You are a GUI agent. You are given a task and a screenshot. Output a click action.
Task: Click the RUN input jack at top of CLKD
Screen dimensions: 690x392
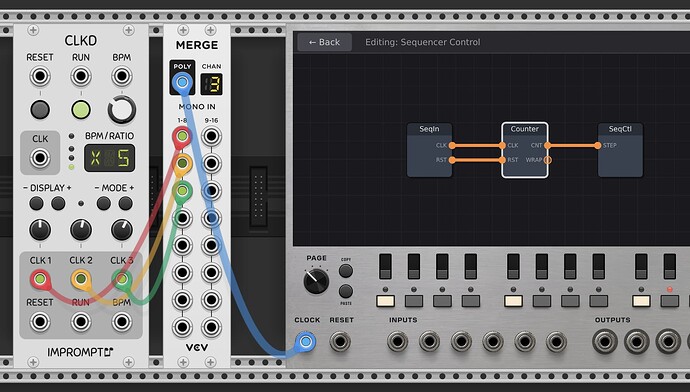click(x=81, y=77)
